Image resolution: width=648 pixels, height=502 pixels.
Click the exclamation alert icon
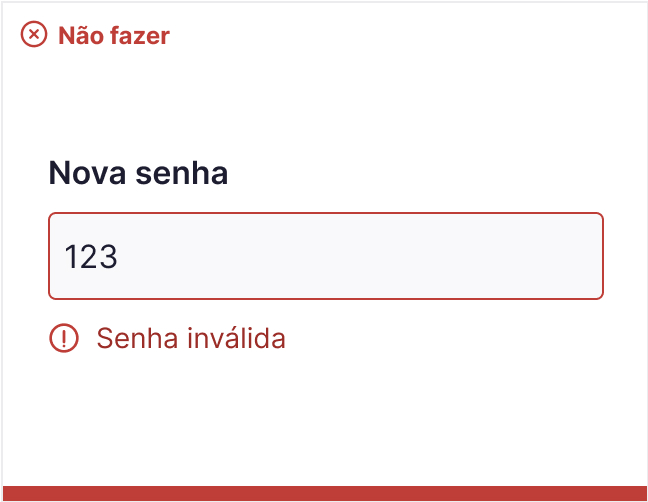tap(64, 338)
